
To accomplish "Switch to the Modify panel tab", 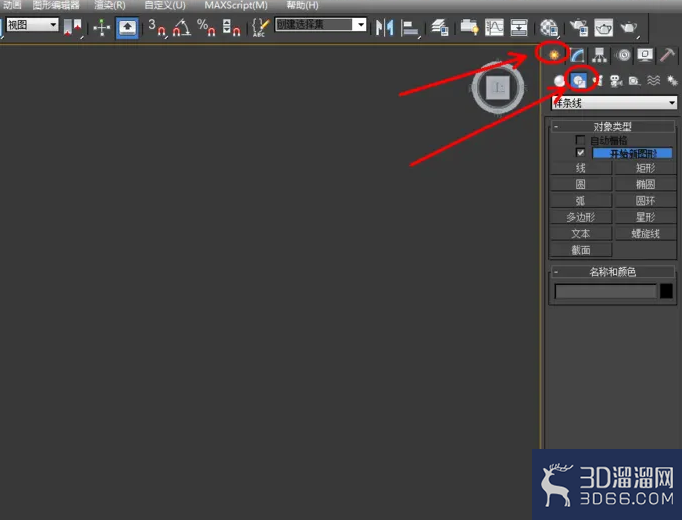I will pyautogui.click(x=577, y=55).
